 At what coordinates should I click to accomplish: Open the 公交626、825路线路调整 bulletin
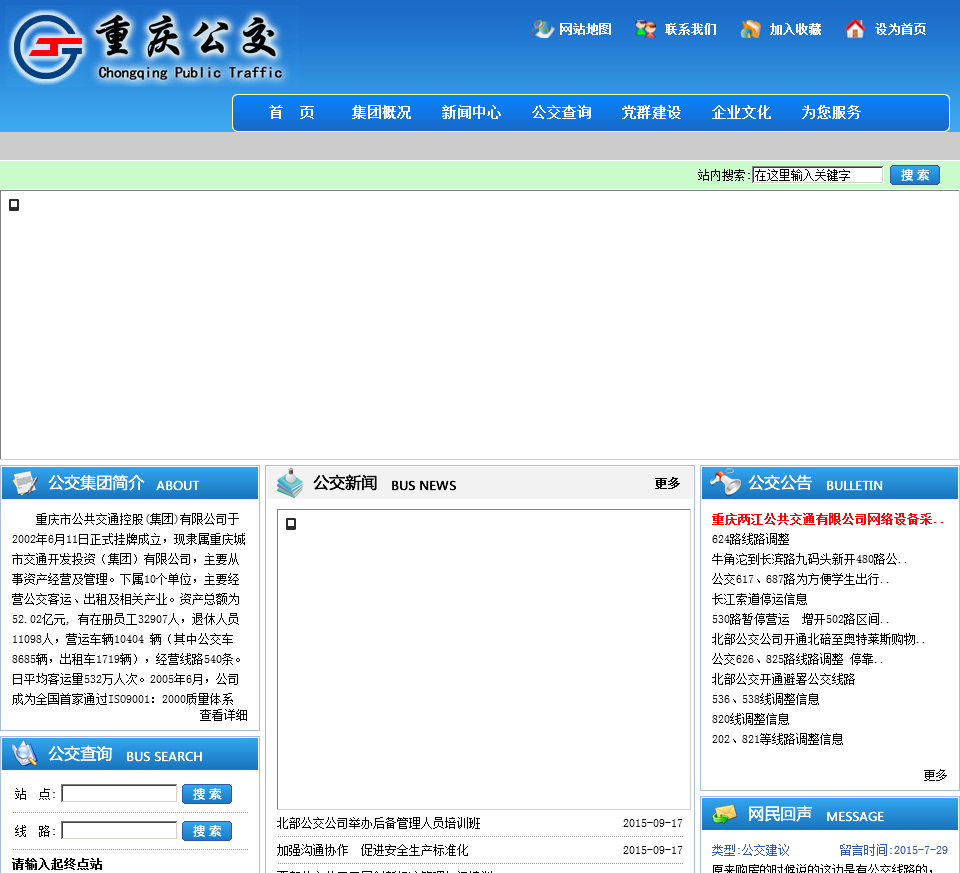797,659
